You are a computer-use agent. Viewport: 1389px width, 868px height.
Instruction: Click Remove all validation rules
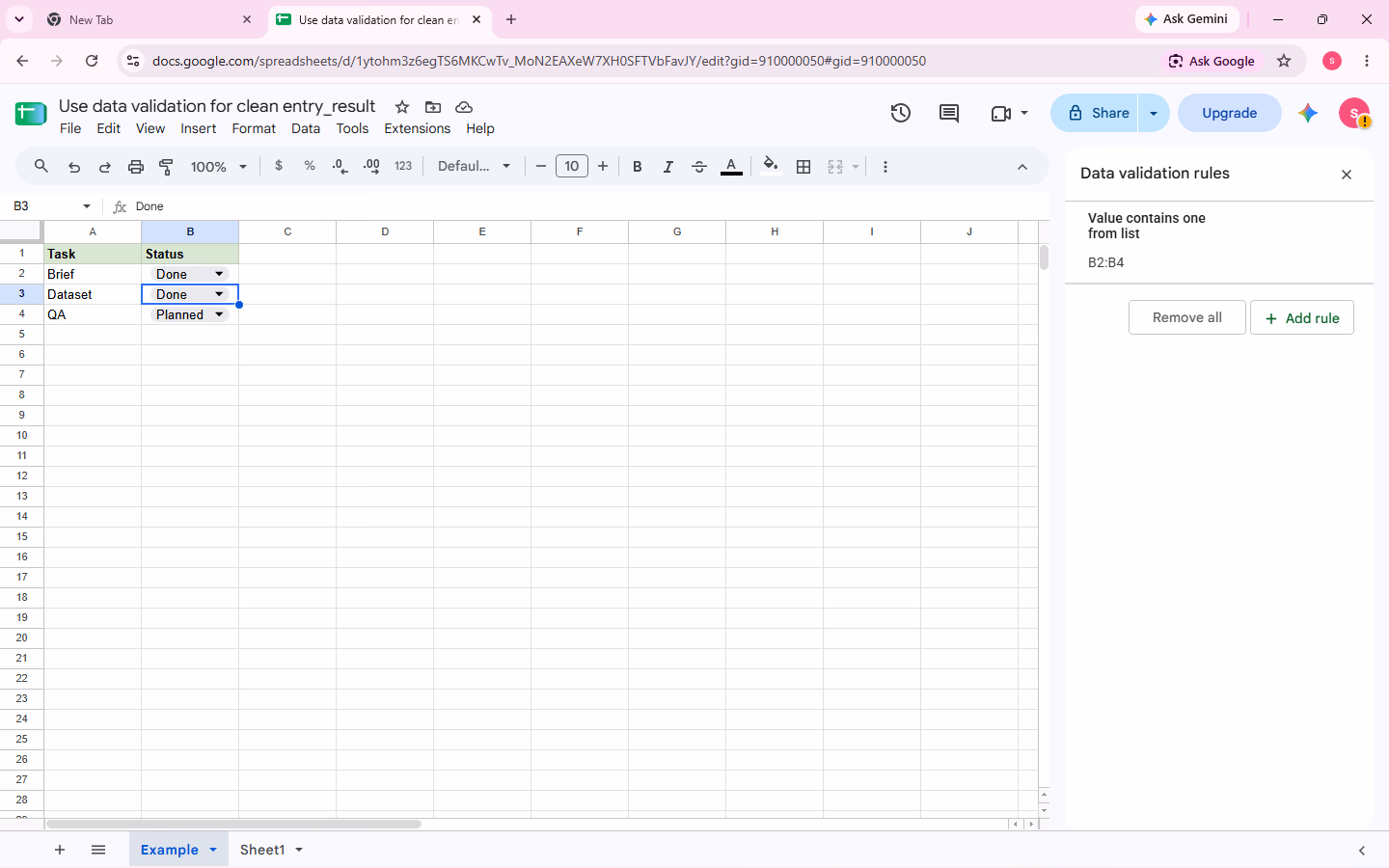click(1186, 317)
